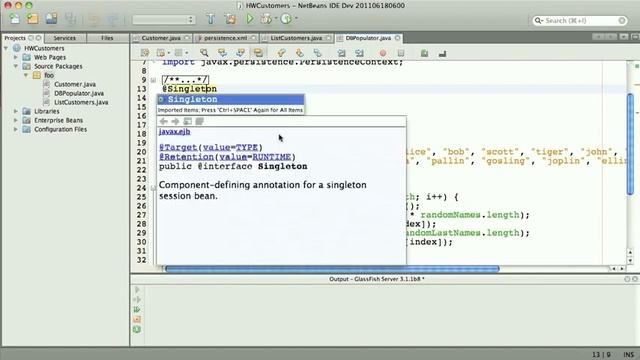This screenshot has width=640, height=360.
Task: Click the Find Next Occurrence icon
Action: (x=240, y=53)
